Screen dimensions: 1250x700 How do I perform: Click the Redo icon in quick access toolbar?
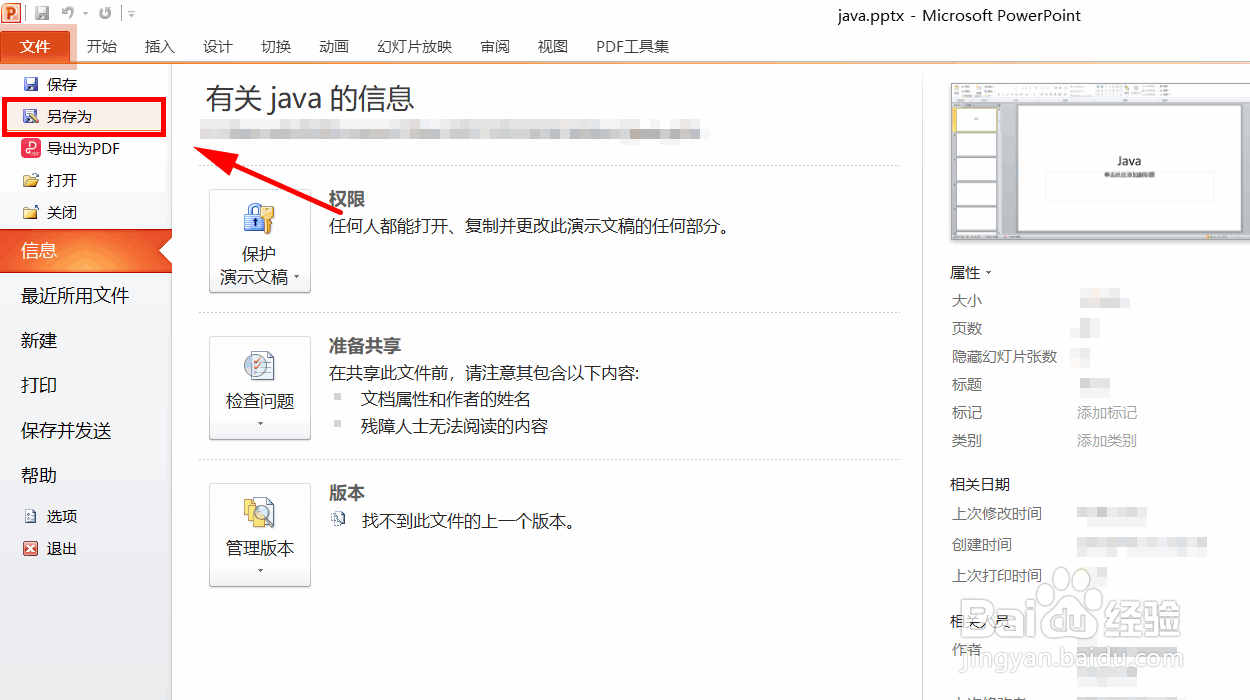(x=105, y=13)
